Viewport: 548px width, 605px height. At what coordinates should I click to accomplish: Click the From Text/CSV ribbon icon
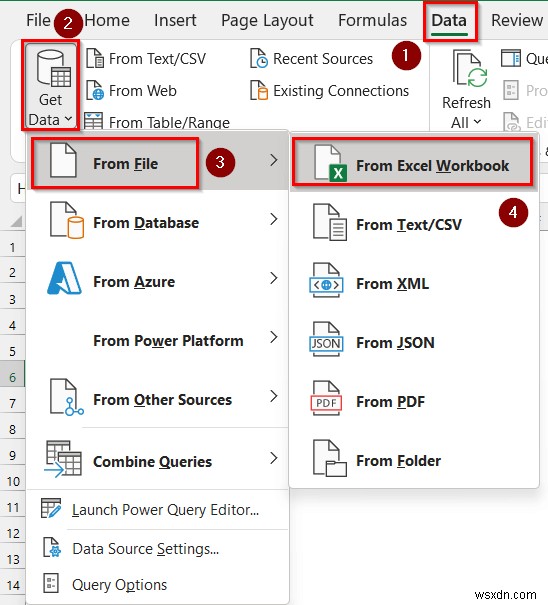tap(95, 59)
